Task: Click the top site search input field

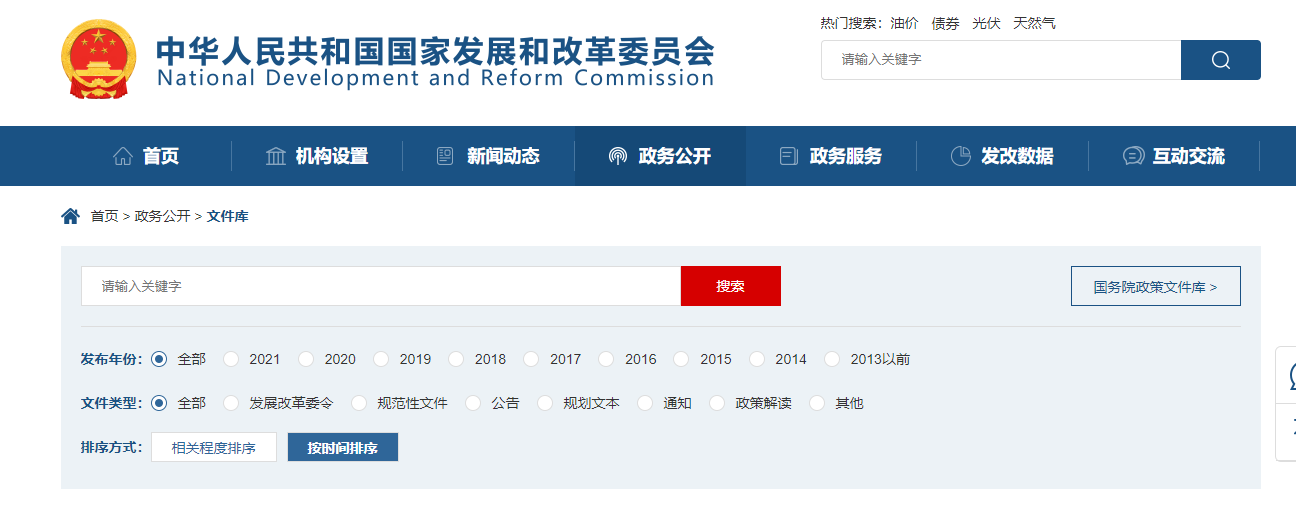Action: click(x=1000, y=60)
